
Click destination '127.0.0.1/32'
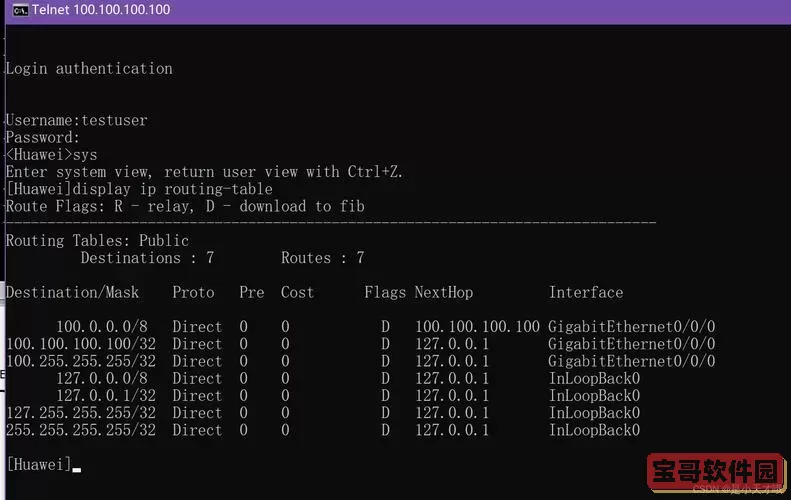106,396
